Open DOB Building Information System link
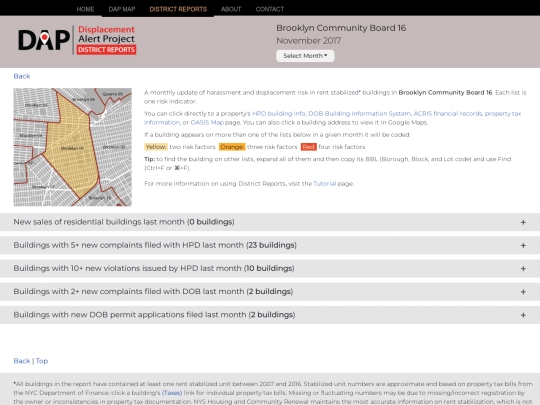 pyautogui.click(x=360, y=113)
